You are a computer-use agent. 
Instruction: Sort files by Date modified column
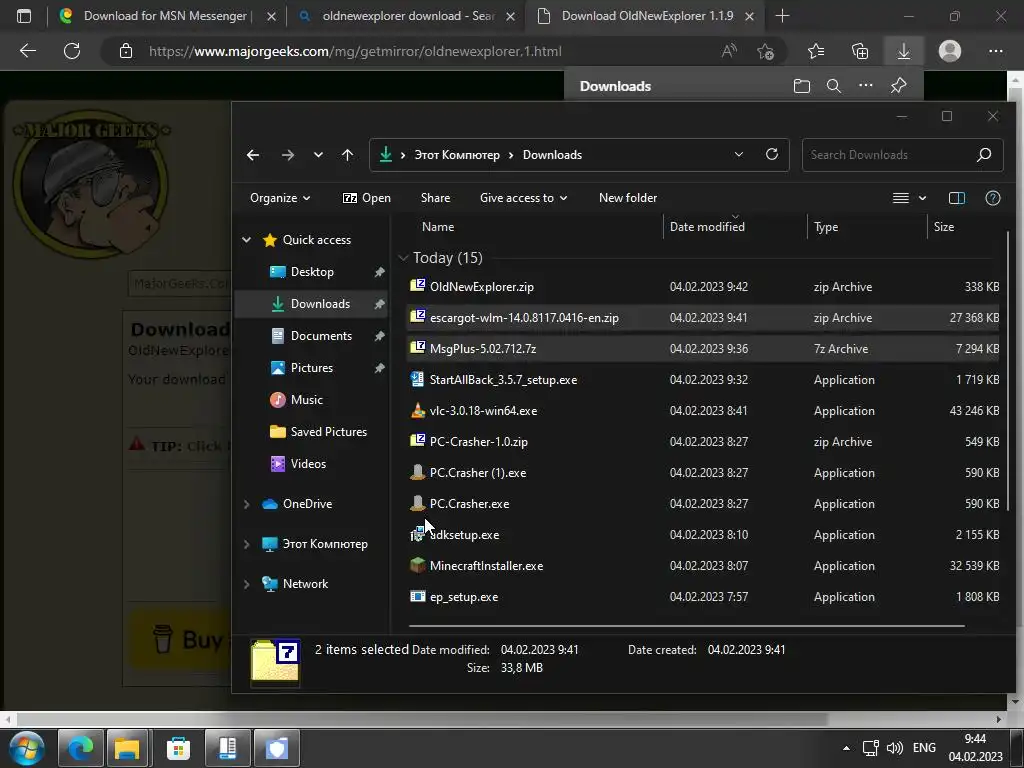point(707,227)
